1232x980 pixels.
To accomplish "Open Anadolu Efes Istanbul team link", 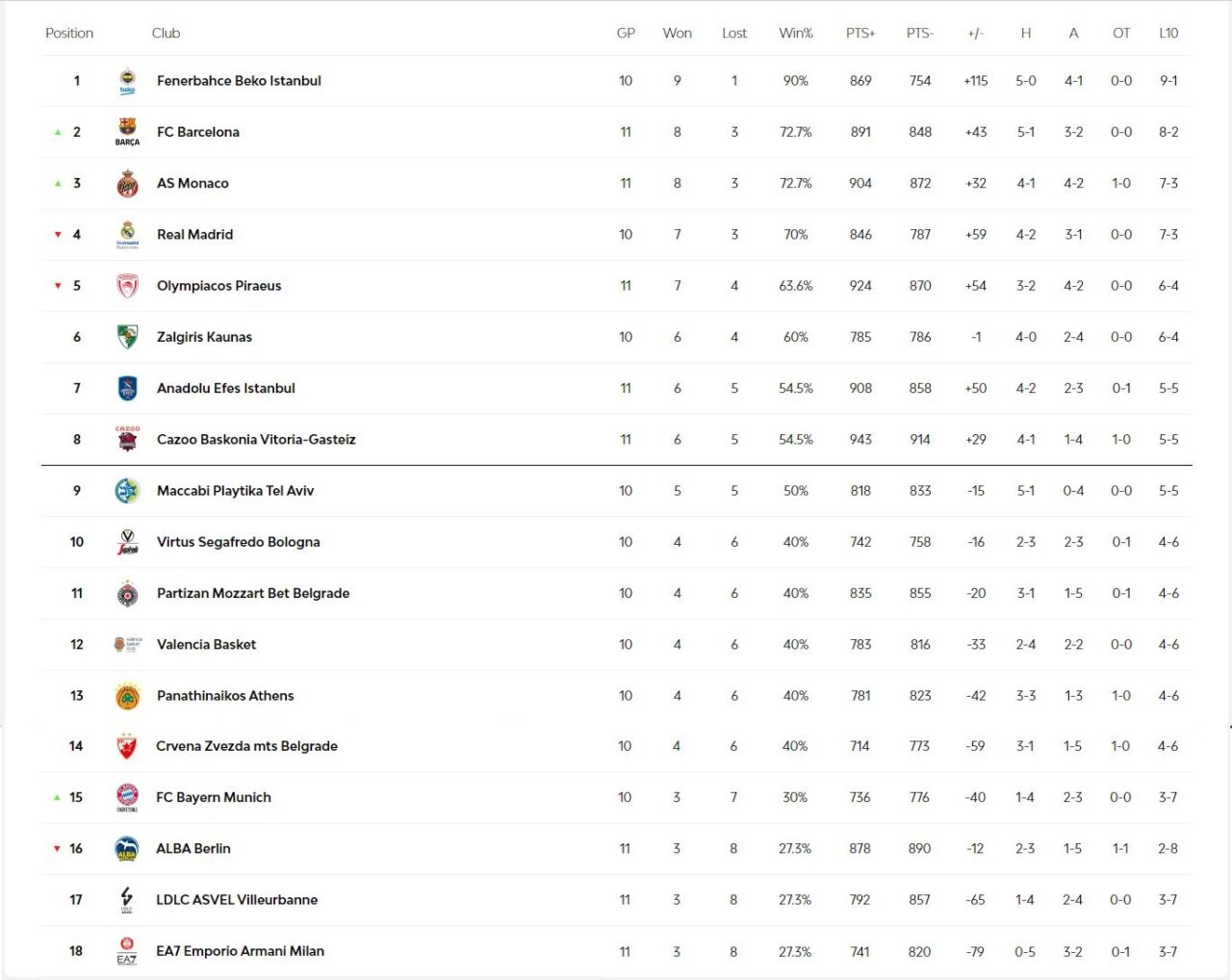I will 226,388.
